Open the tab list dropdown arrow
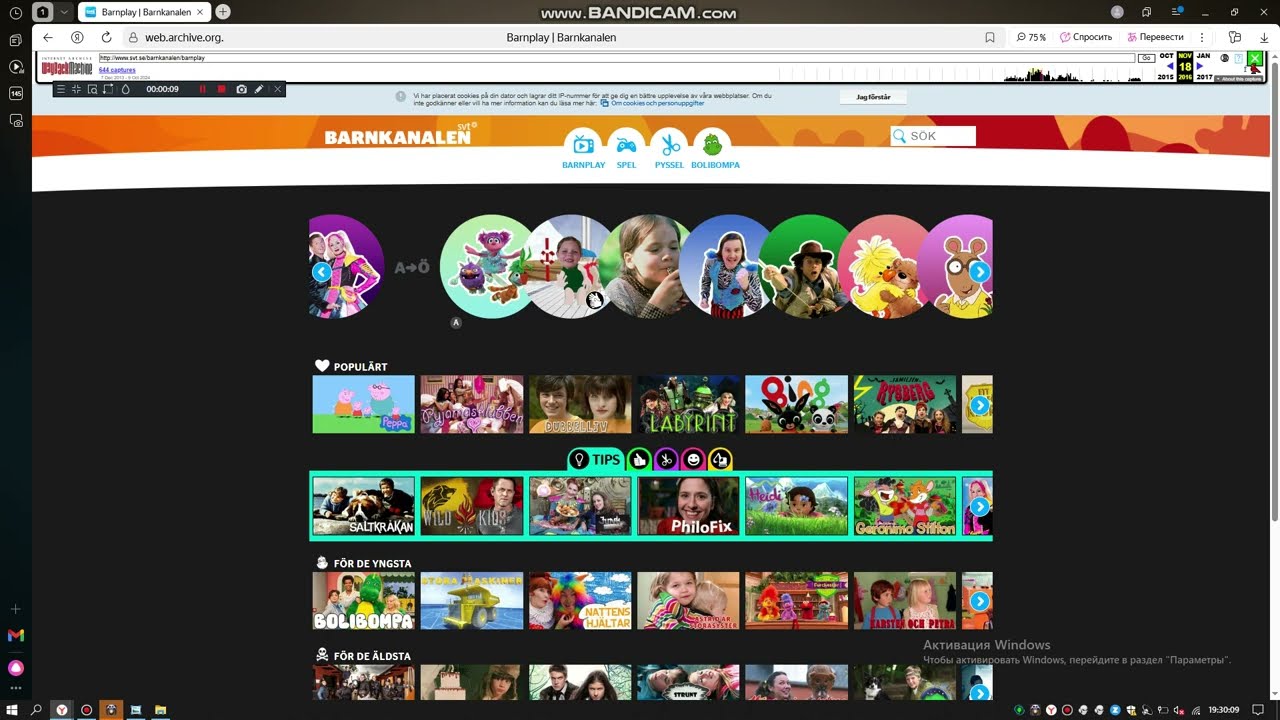This screenshot has height=720, width=1280. point(64,12)
